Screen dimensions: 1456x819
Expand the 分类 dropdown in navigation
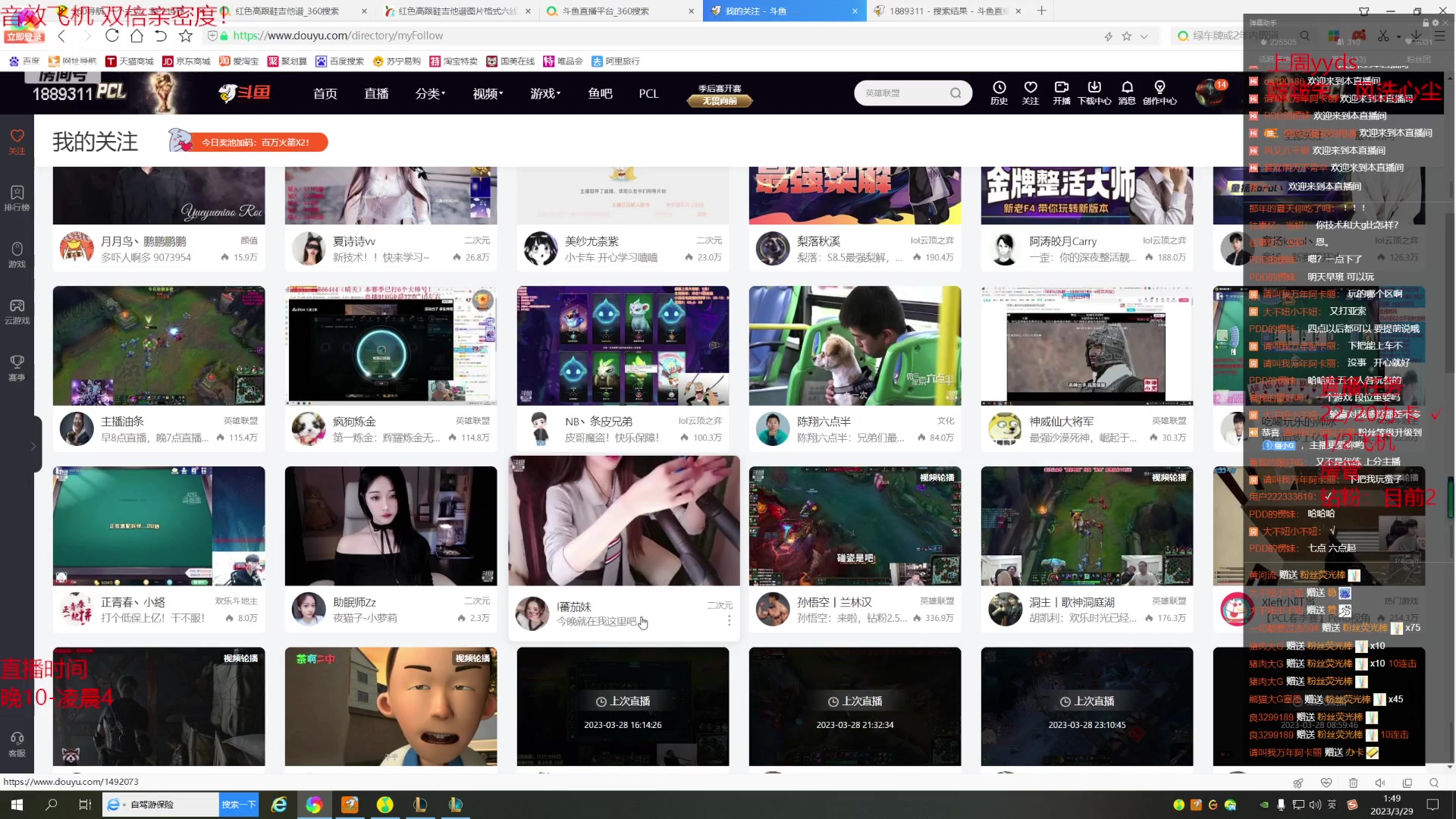[x=430, y=93]
